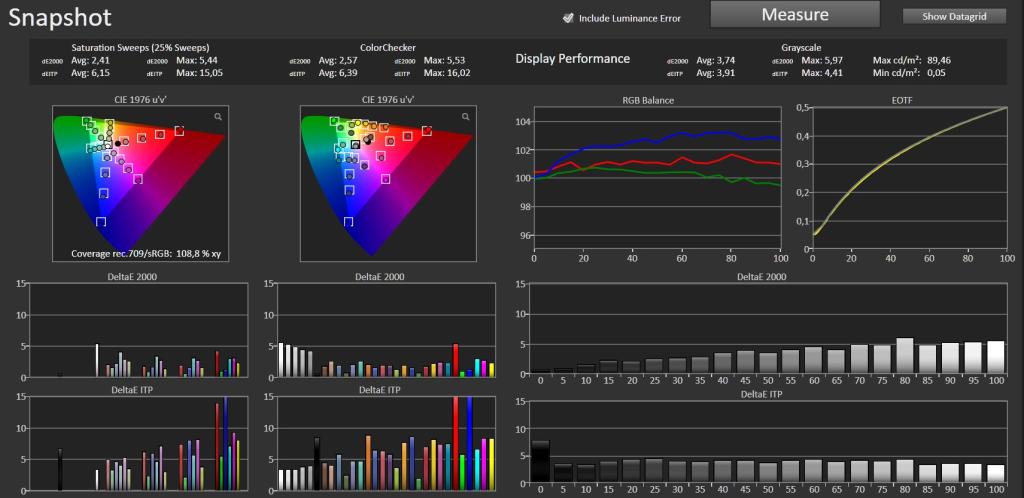
Task: Click the bottom blue target square in Saturation Sweeps gamut
Action: click(101, 222)
